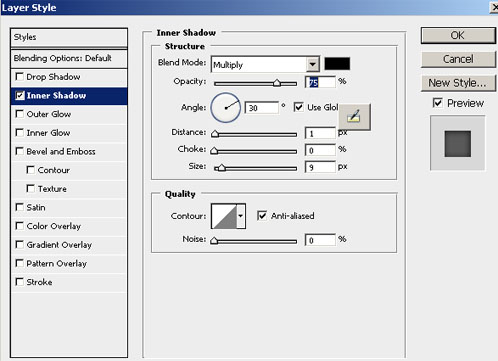Click the New Style... button
Screen dimensions: 498x361
tap(458, 83)
